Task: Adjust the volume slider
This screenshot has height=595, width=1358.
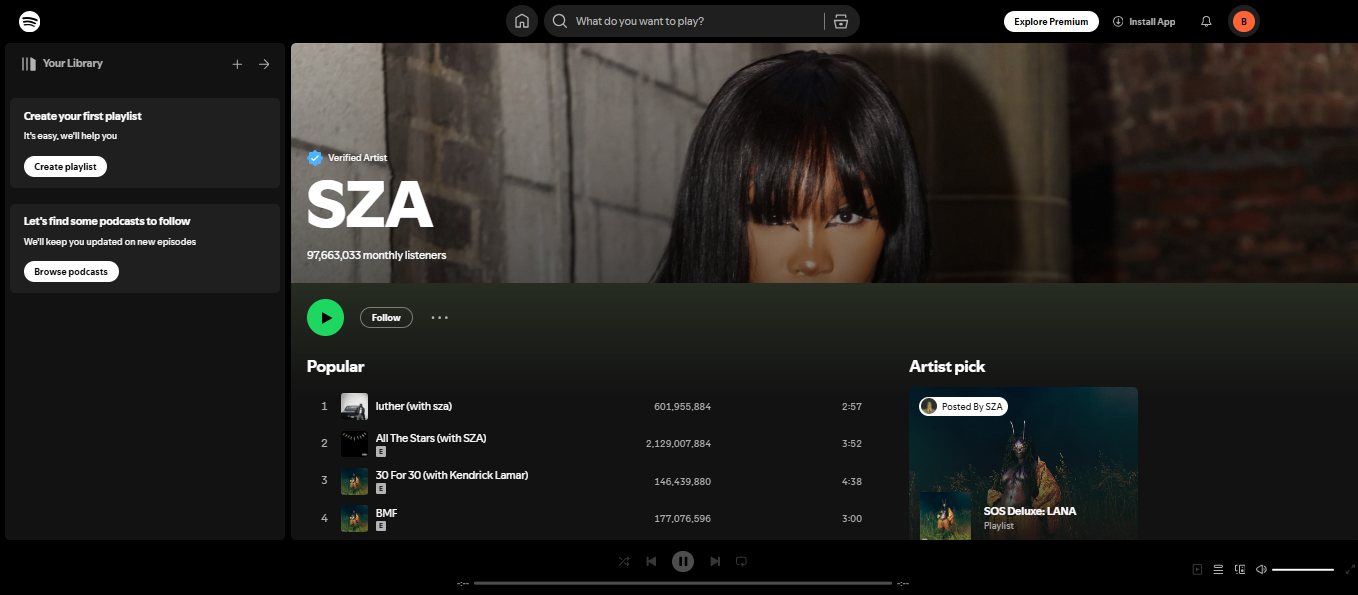Action: pos(1305,568)
